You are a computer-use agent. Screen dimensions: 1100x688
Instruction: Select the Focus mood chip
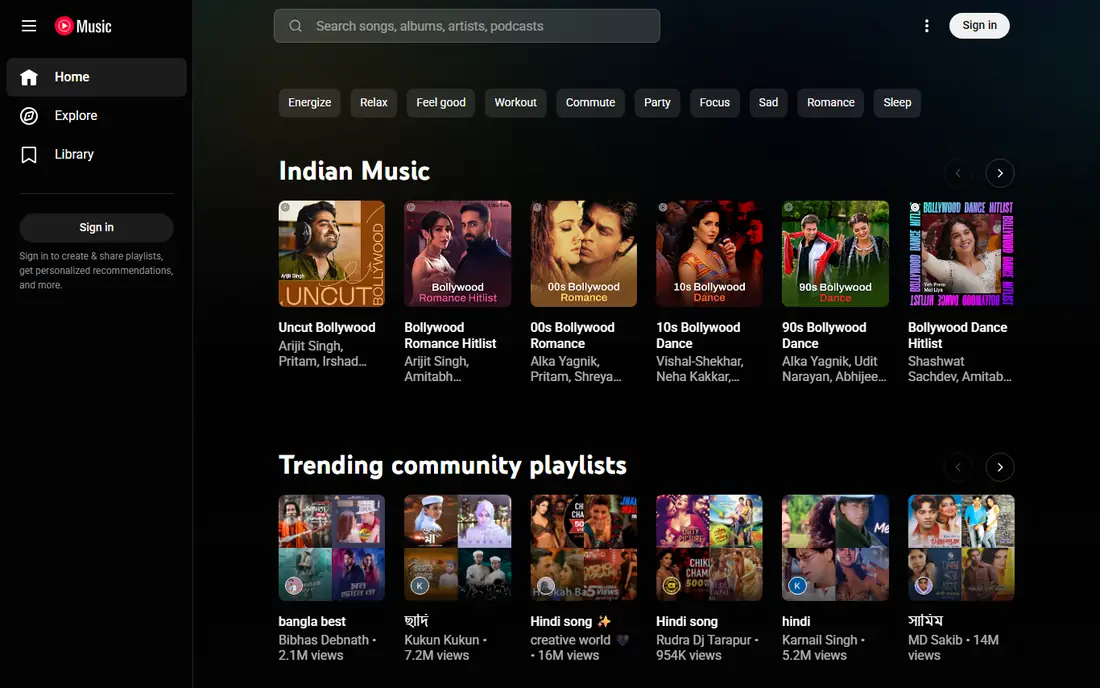click(714, 102)
